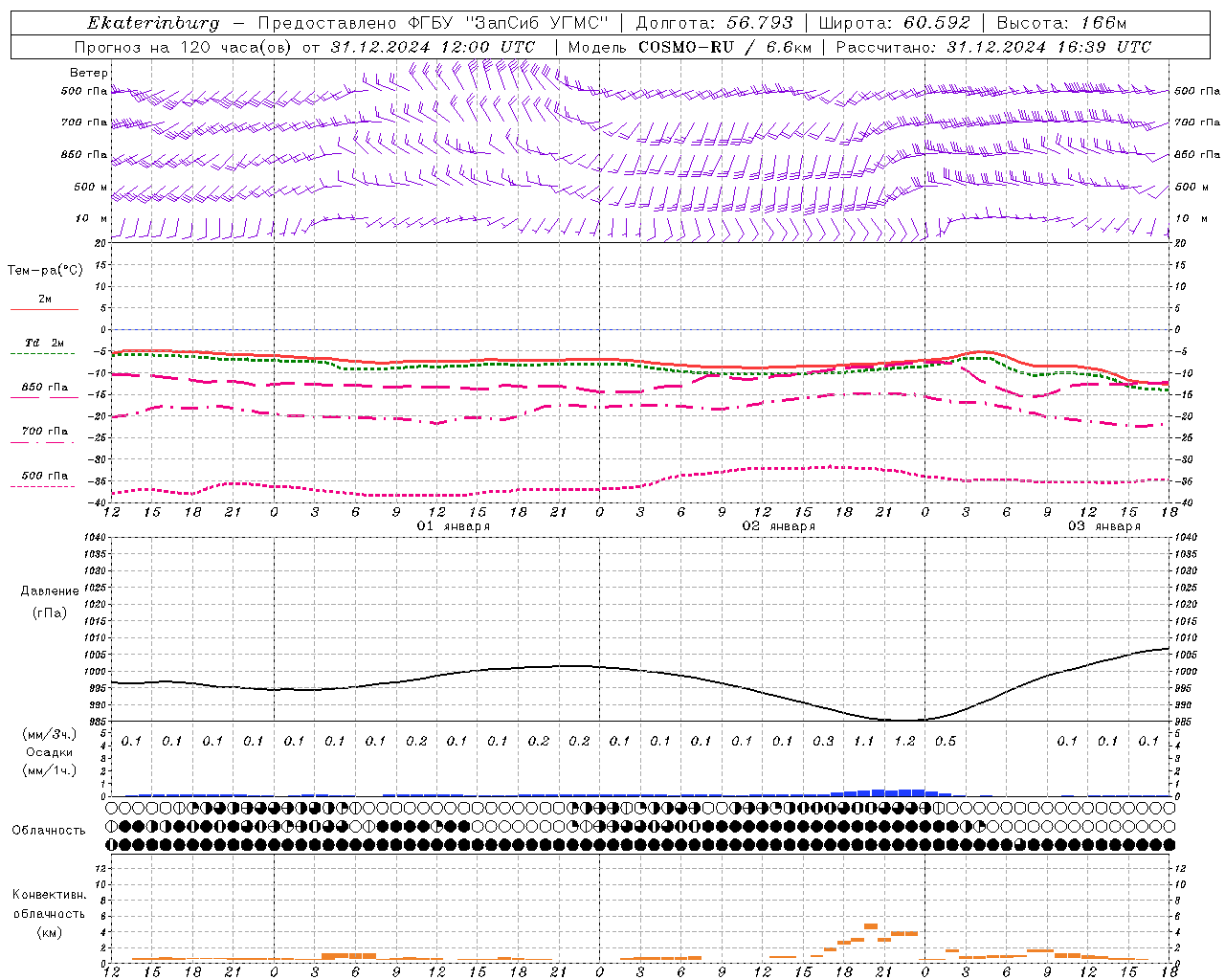Click '985' on the left pressure axis
1225x980 pixels.
(x=96, y=722)
